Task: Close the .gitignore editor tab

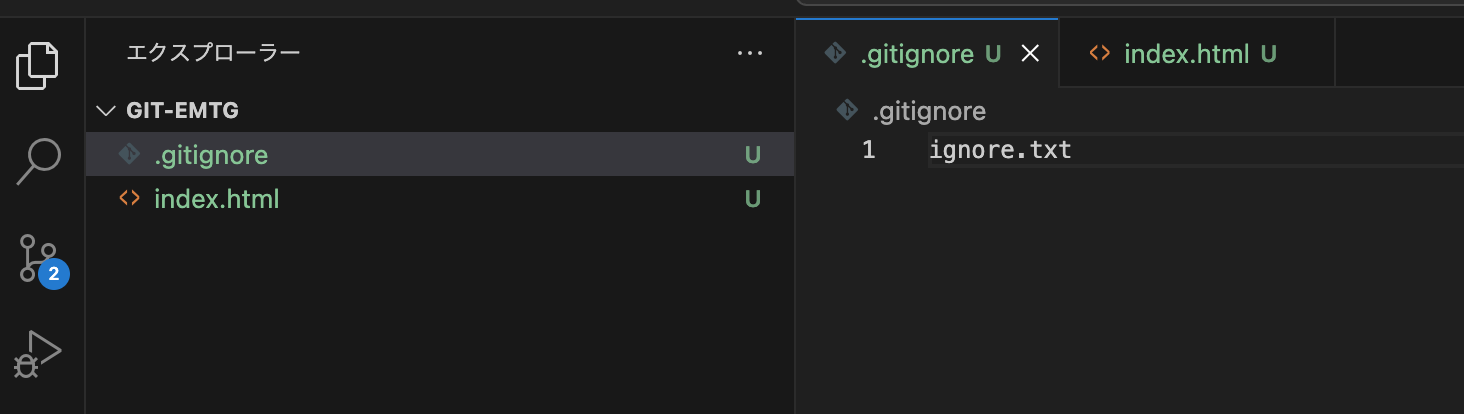Action: click(1030, 54)
